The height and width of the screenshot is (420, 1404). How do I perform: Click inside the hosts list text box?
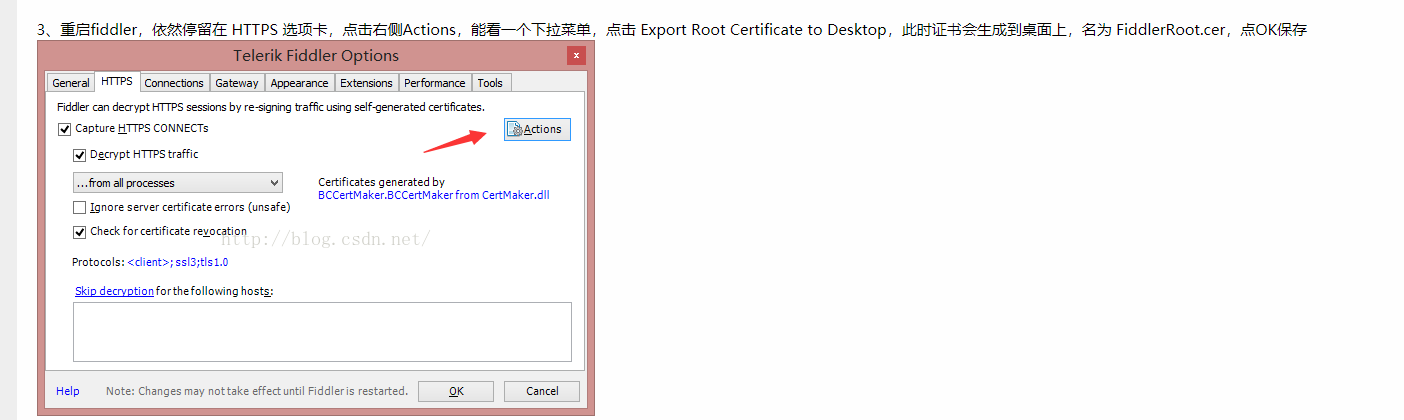coord(322,332)
